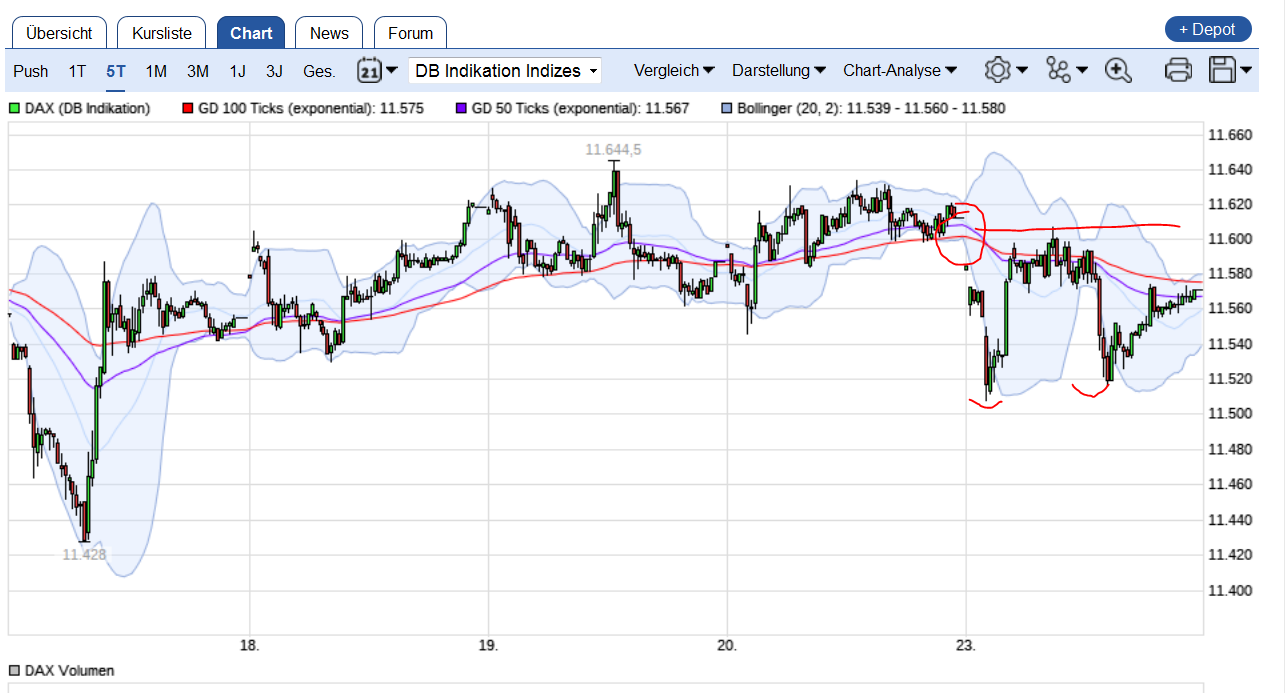Screen dimensions: 1285x693
Task: Select the 1M timeframe
Action: pos(156,71)
